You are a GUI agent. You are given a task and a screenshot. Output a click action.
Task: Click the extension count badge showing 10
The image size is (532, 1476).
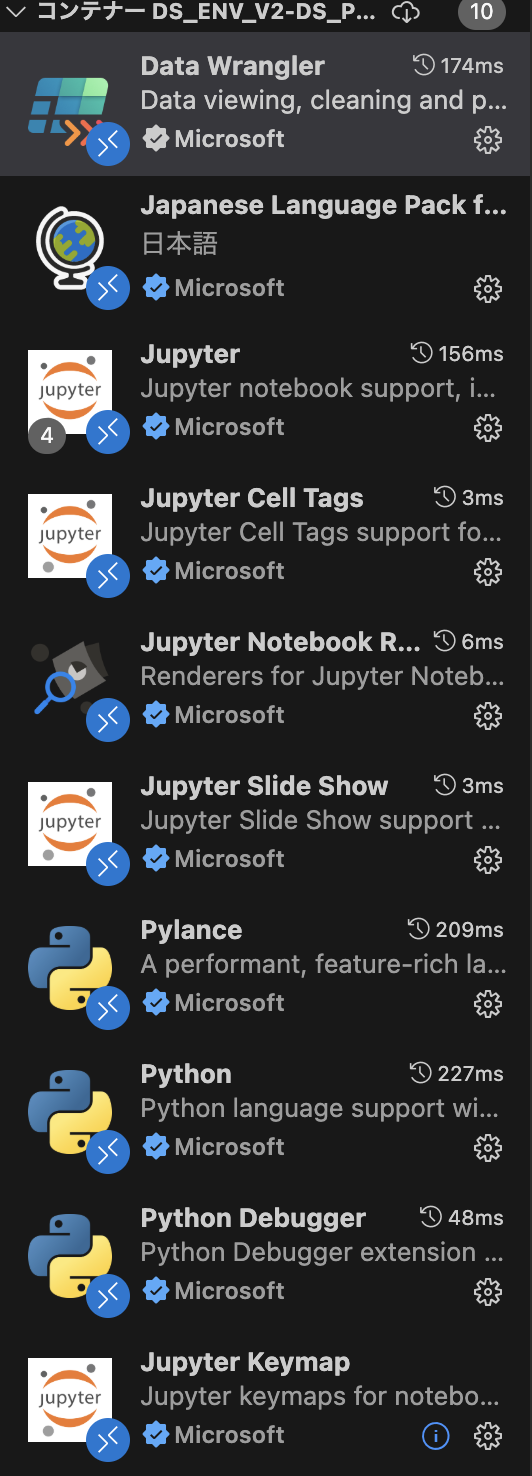[481, 12]
